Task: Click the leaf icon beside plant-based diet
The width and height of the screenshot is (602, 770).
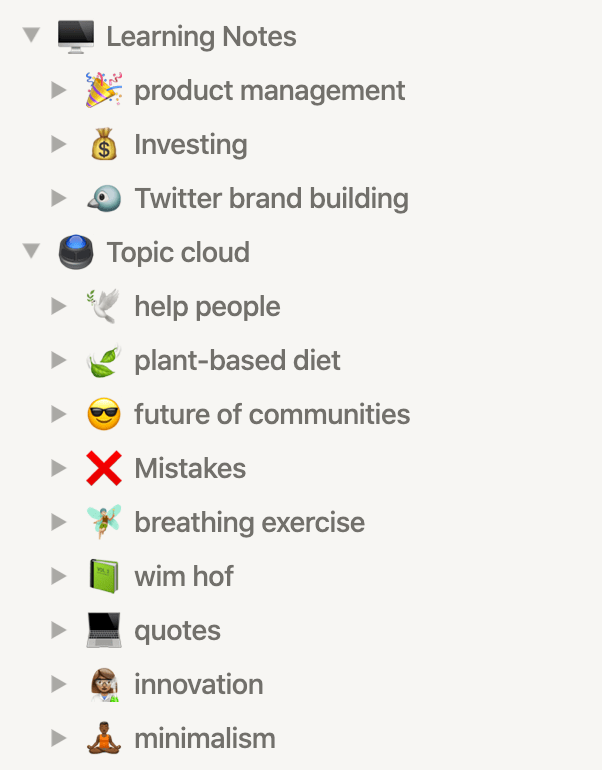Action: click(103, 361)
